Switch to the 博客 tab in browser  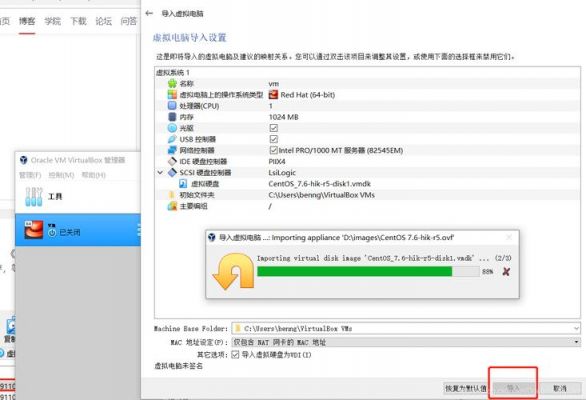[x=27, y=21]
